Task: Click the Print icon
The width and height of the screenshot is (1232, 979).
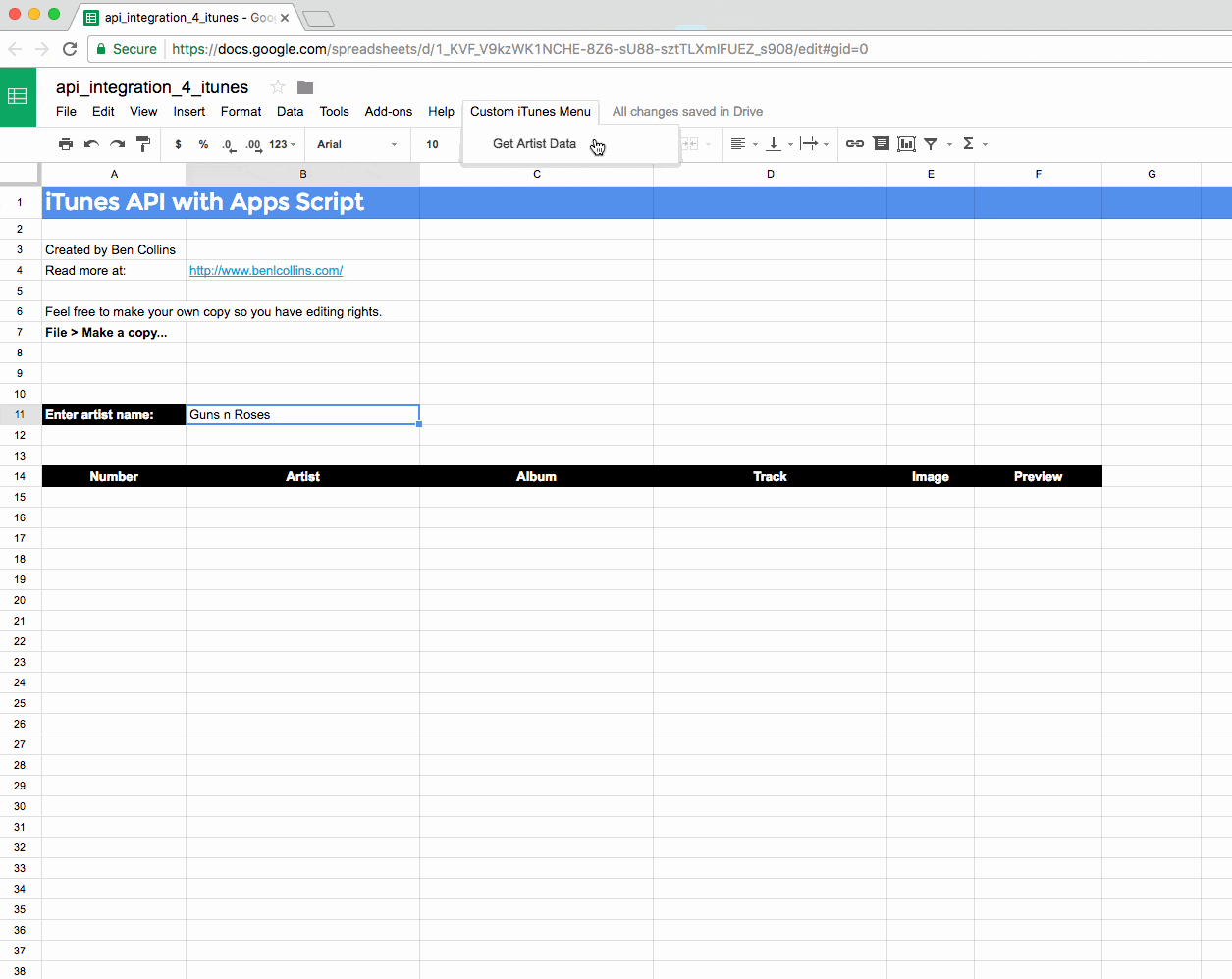Action: pos(65,143)
